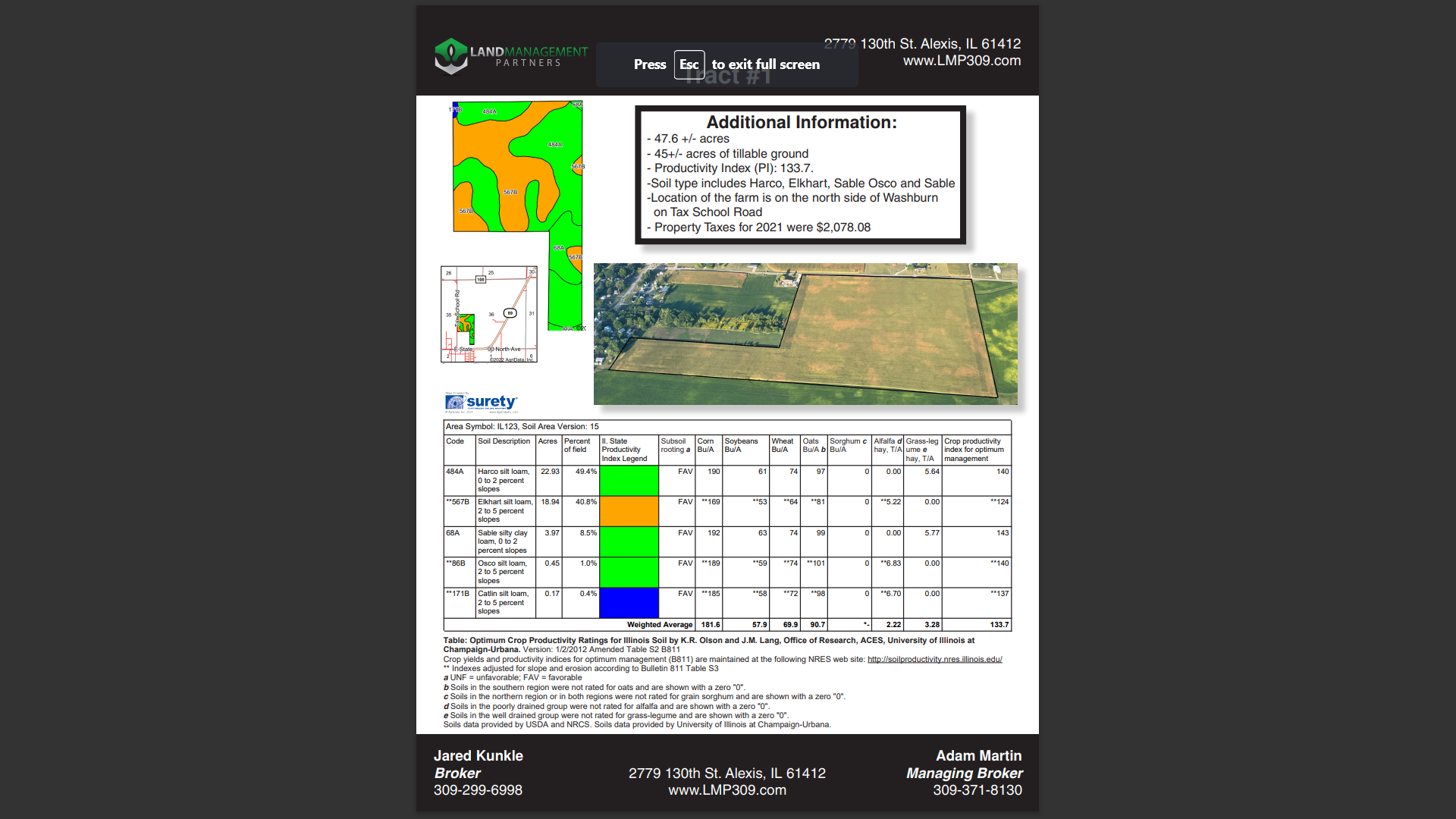Click Jared Kunkle's phone number 309-299-6998
The width and height of the screenshot is (1456, 819).
tap(478, 790)
